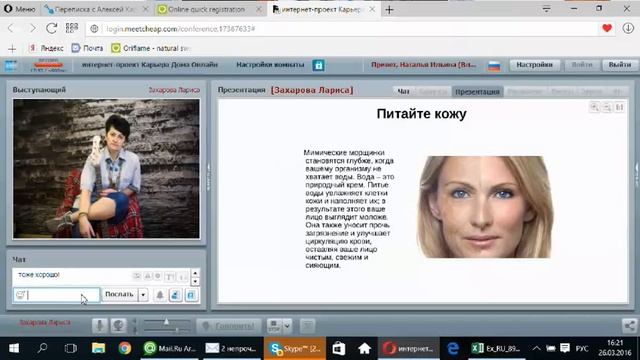640x360 pixels.
Task: Open the dropdown arrow next to STOP
Action: point(287,325)
